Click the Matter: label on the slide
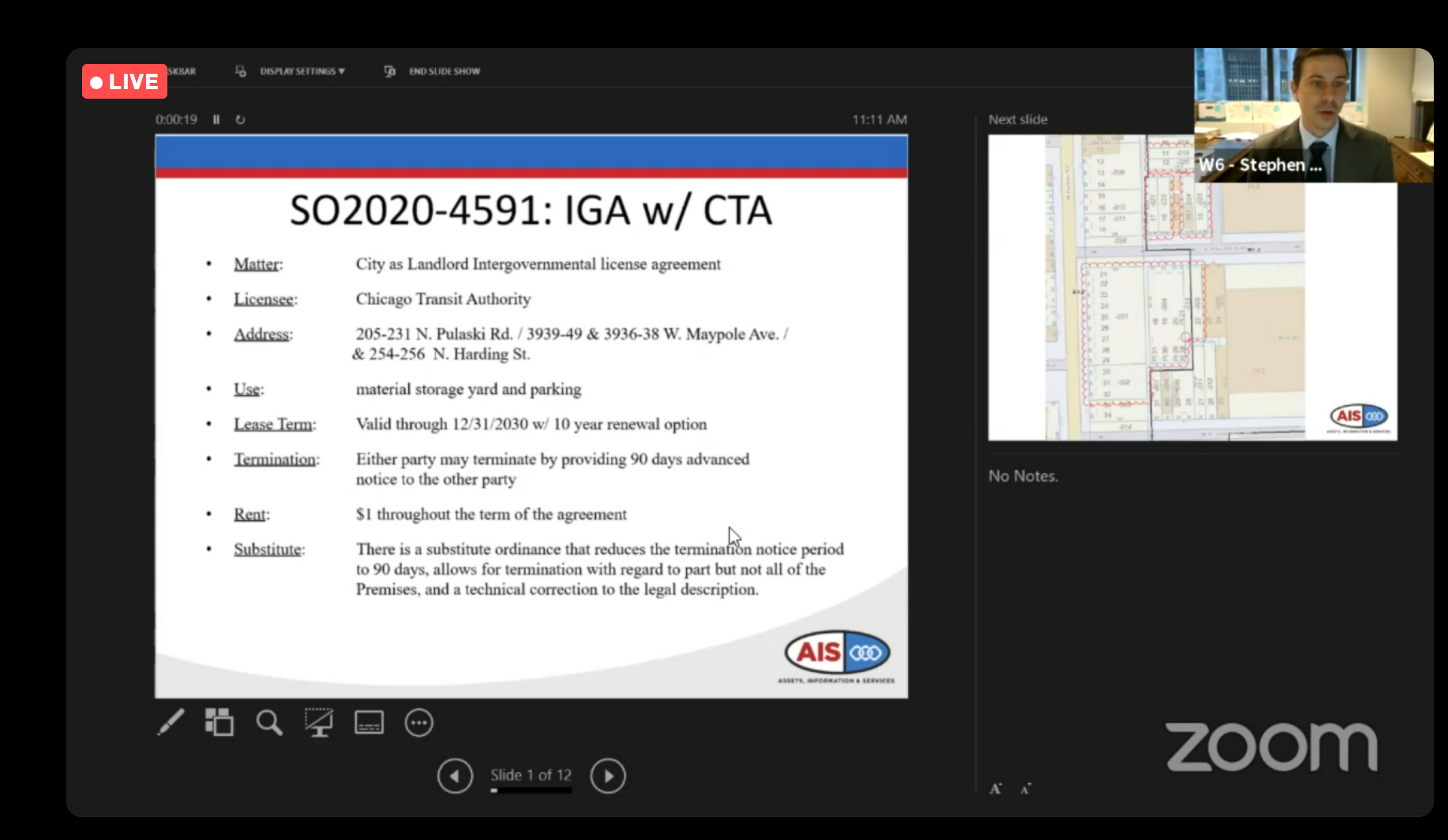The width and height of the screenshot is (1448, 840). [258, 264]
